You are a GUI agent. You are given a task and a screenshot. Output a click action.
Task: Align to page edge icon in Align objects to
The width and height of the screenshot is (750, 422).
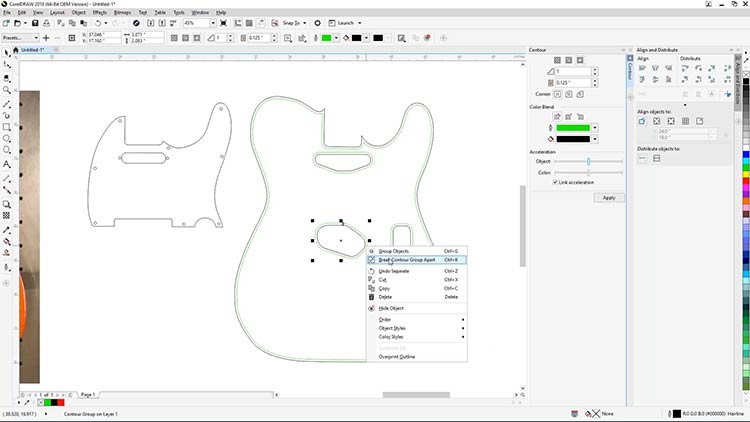tap(656, 122)
